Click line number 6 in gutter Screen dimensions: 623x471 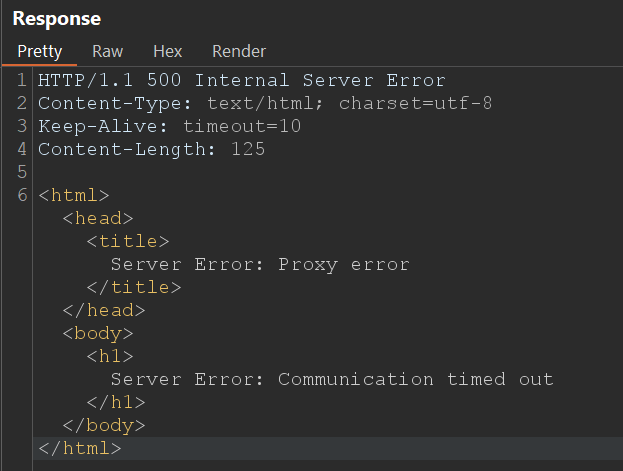[x=22, y=195]
